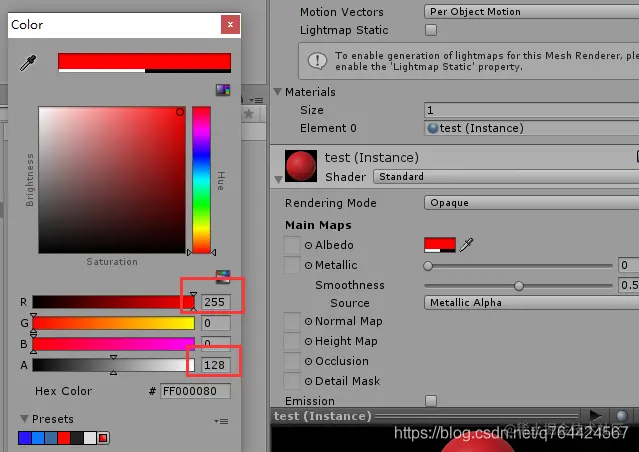
Task: Click the Hex Color field FF000080
Action: pos(195,391)
